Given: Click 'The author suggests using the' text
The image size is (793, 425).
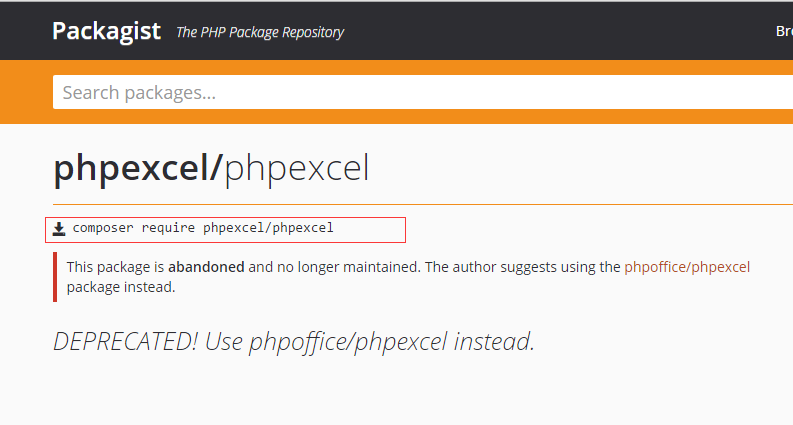Looking at the screenshot, I should pos(522,267).
